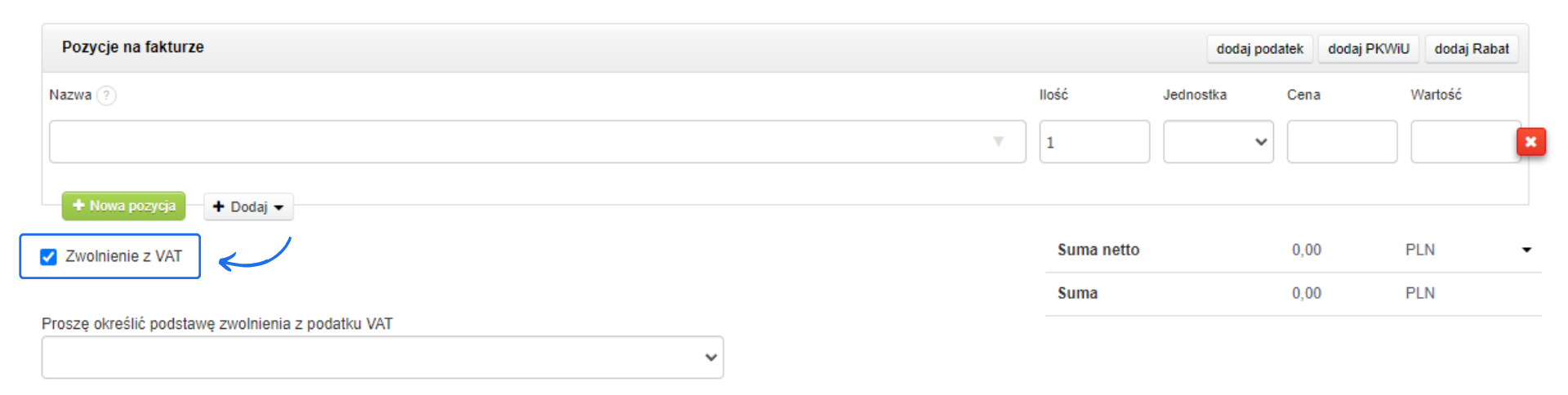Click the dodaj Rabat button
This screenshot has width=1568, height=395.
tap(1471, 49)
